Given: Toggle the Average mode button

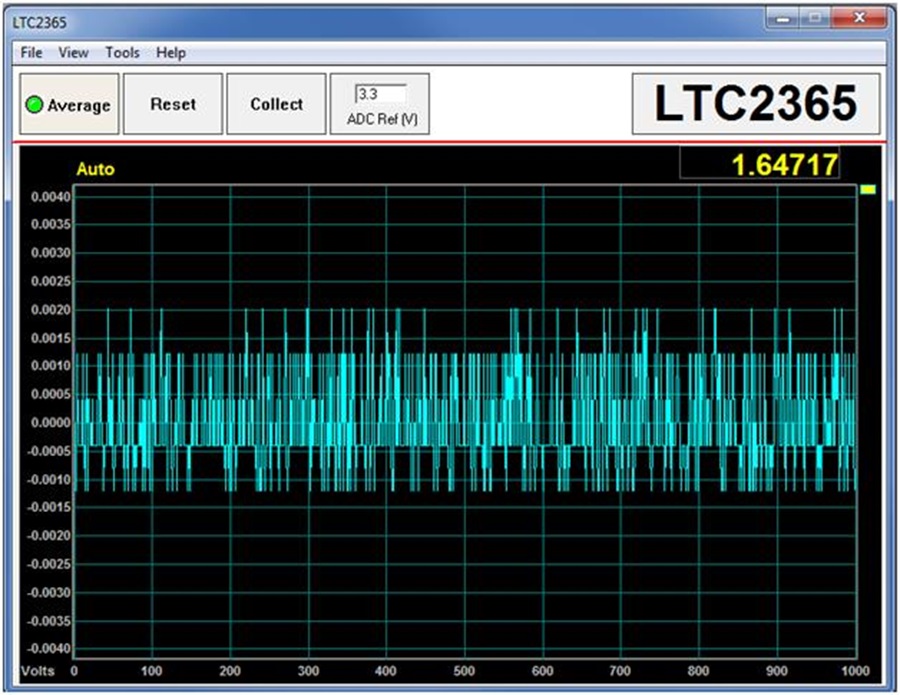Looking at the screenshot, I should point(70,104).
